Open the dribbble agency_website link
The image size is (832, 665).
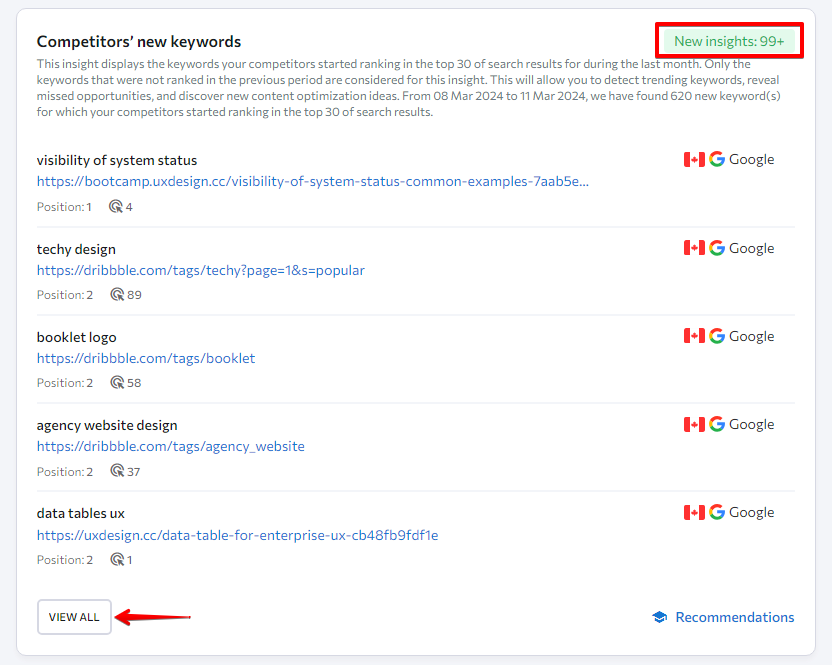tap(171, 446)
